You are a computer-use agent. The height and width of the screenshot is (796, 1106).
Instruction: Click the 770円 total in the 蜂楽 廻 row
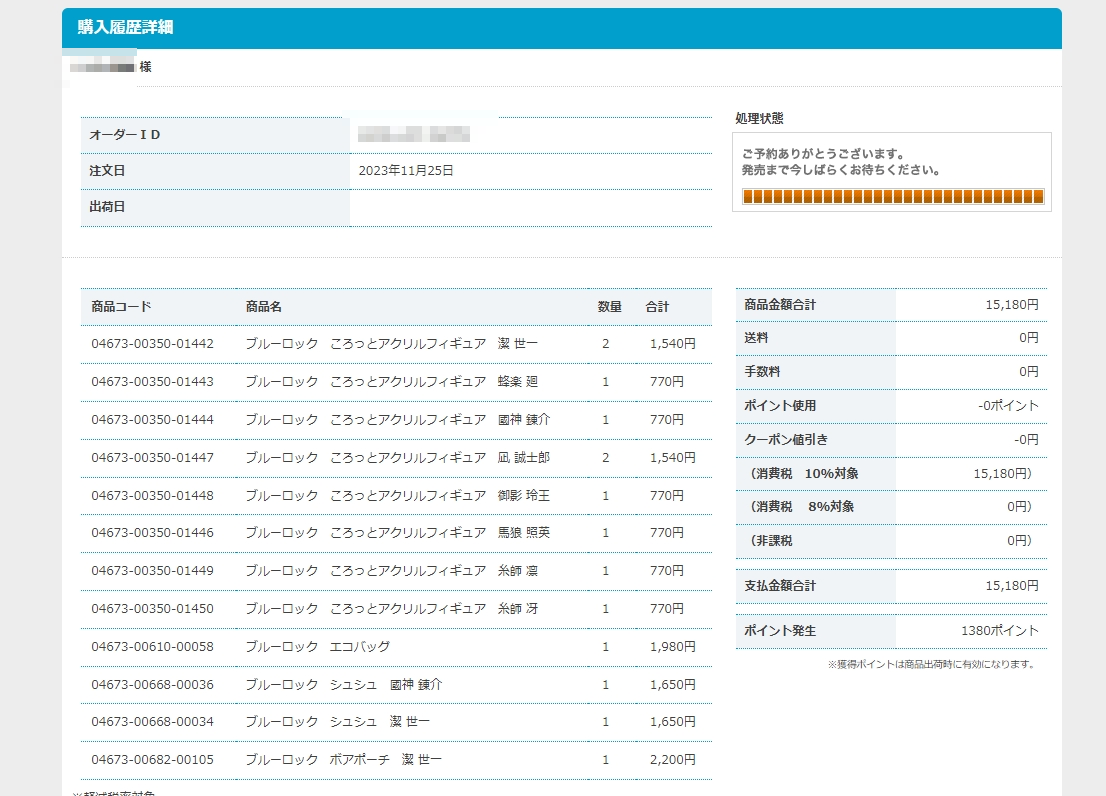tap(667, 381)
